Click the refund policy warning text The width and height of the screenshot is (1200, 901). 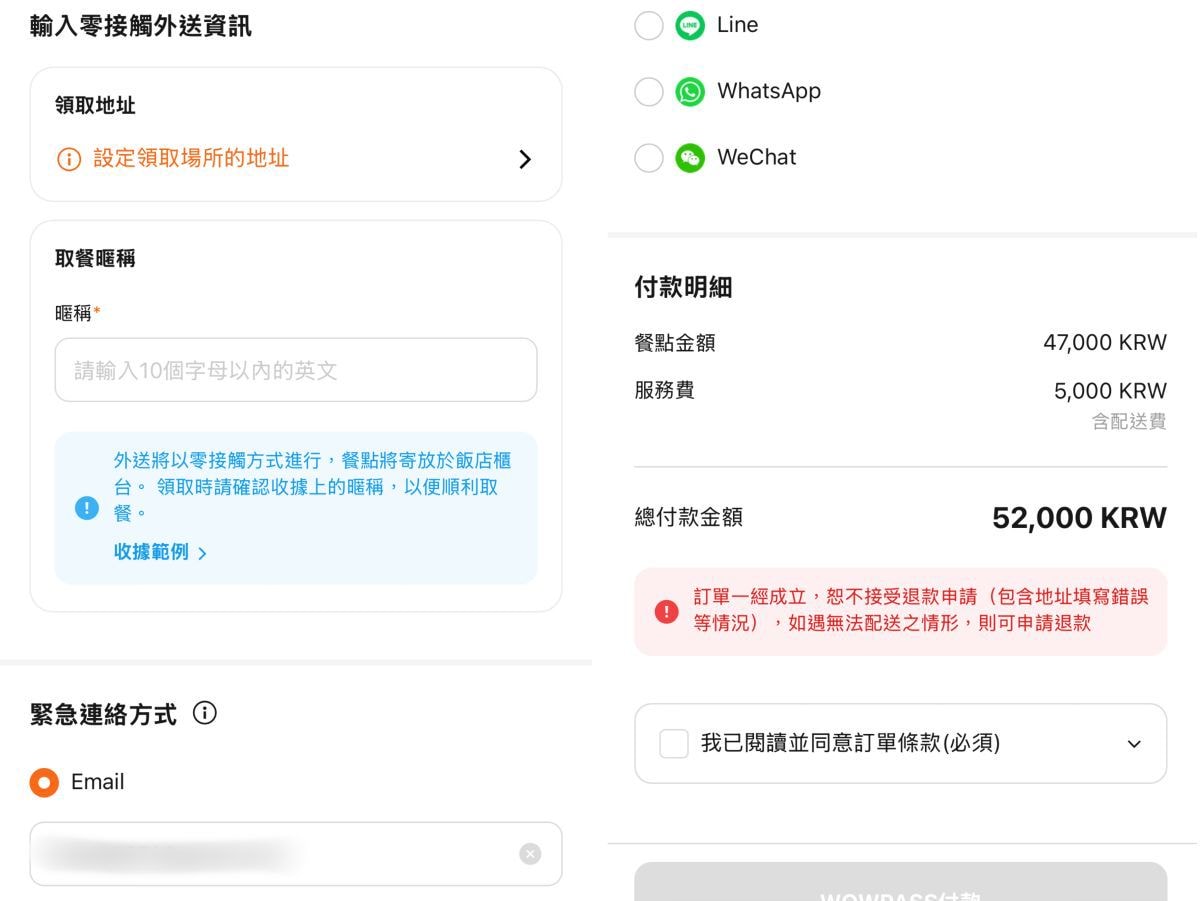(921, 610)
